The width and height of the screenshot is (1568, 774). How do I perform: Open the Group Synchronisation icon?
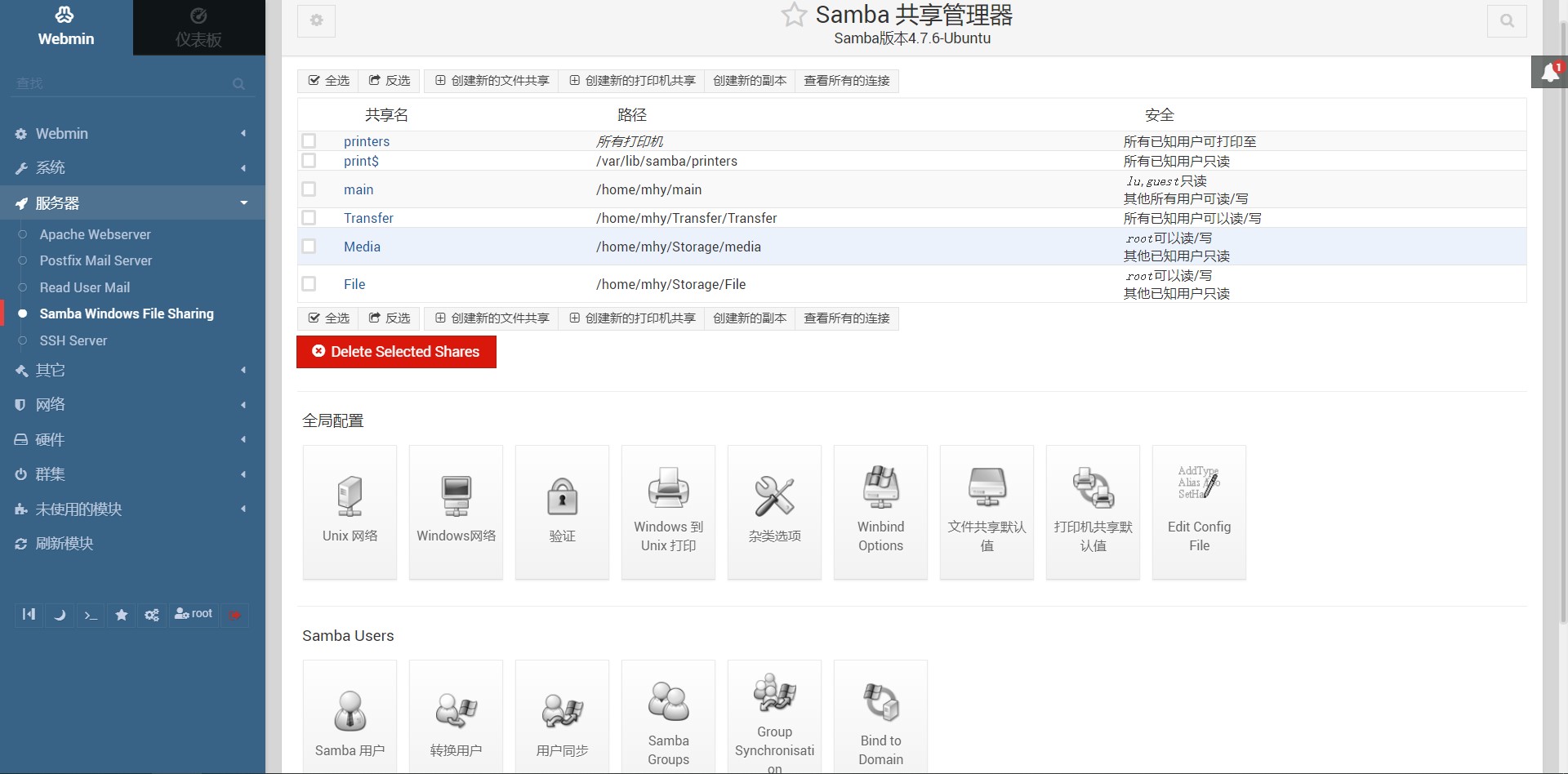pos(774,717)
